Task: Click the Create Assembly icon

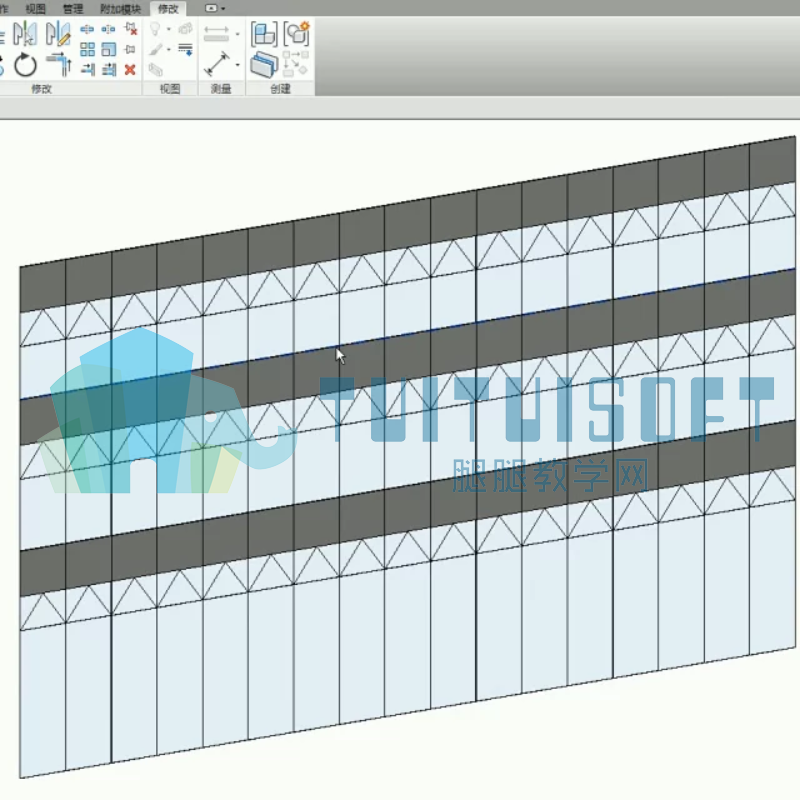Action: (264, 34)
